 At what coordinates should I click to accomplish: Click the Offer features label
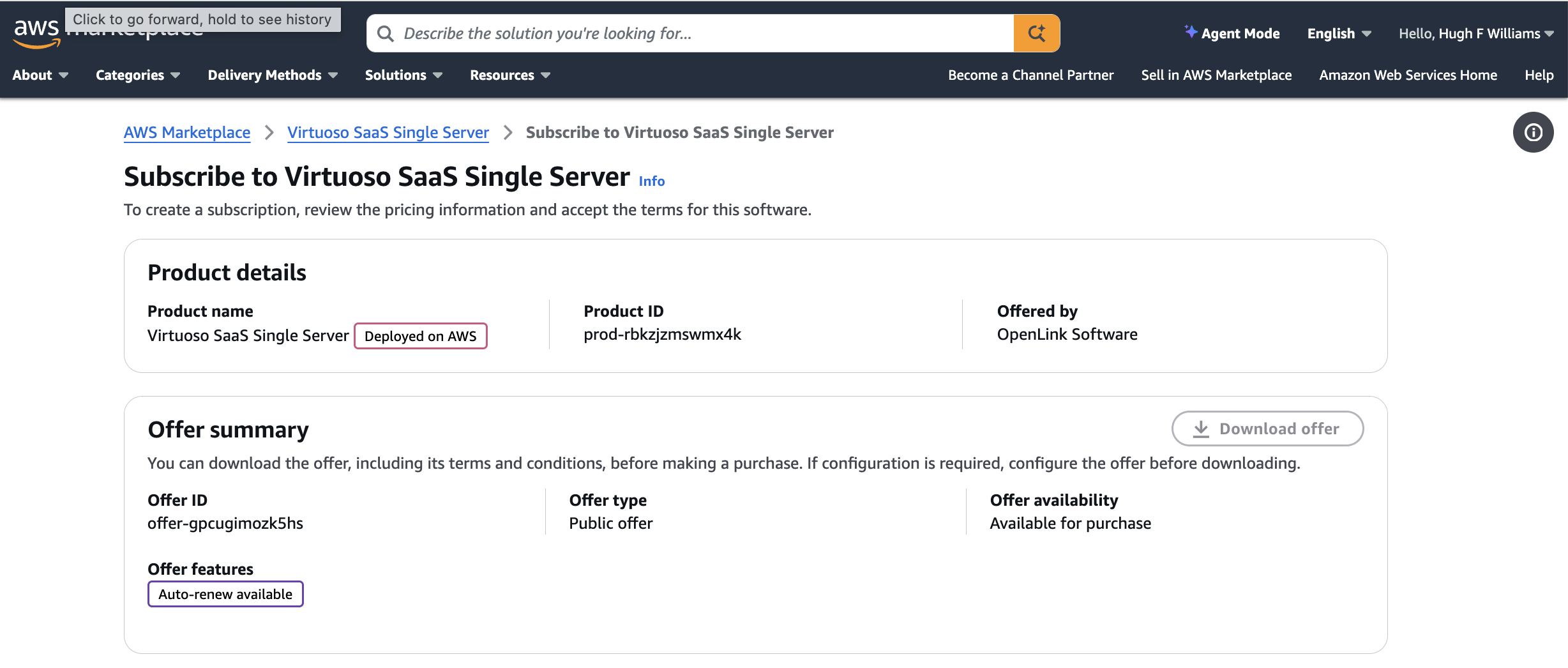click(200, 569)
